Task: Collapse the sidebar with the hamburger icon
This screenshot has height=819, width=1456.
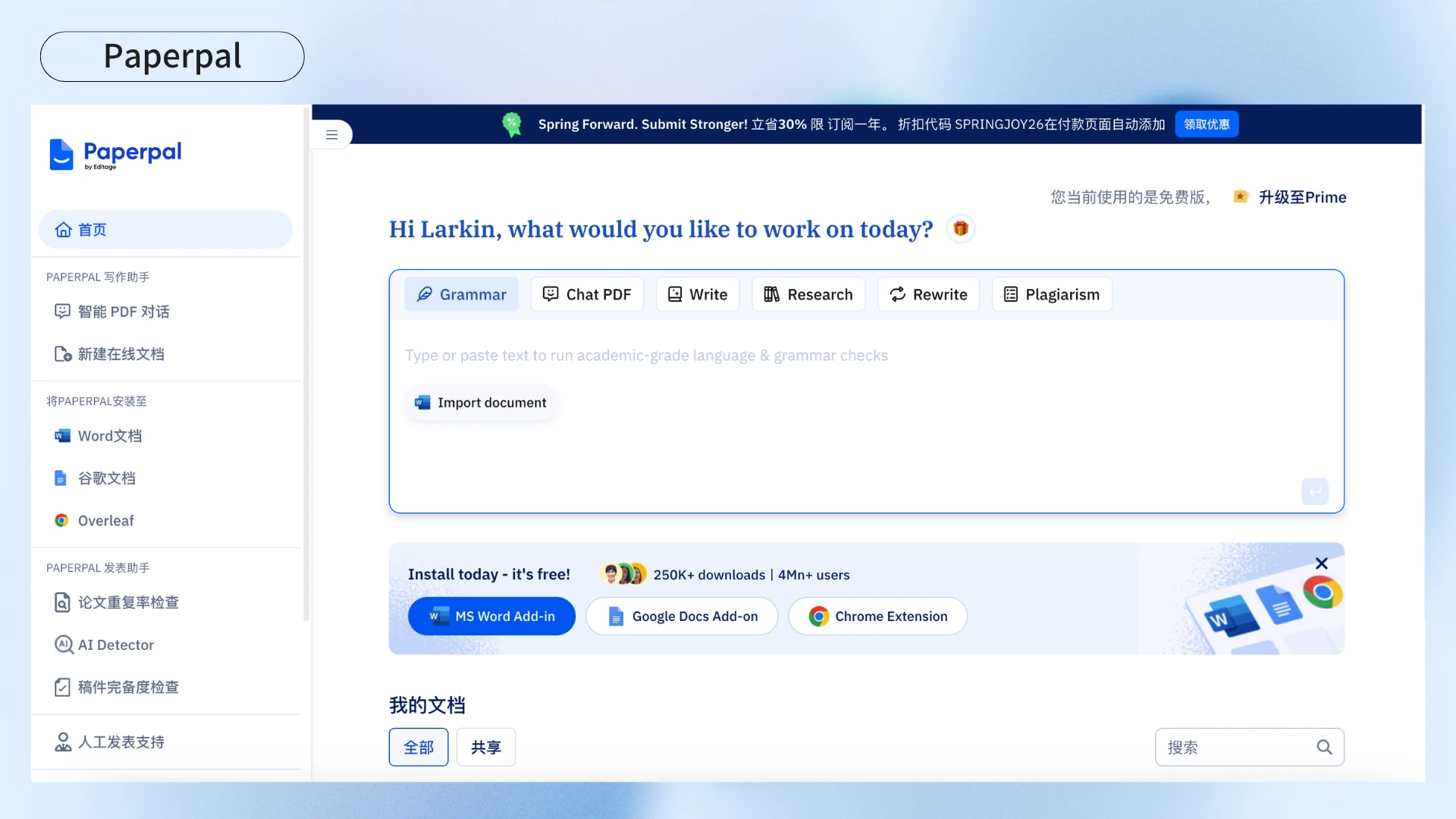Action: [x=331, y=135]
